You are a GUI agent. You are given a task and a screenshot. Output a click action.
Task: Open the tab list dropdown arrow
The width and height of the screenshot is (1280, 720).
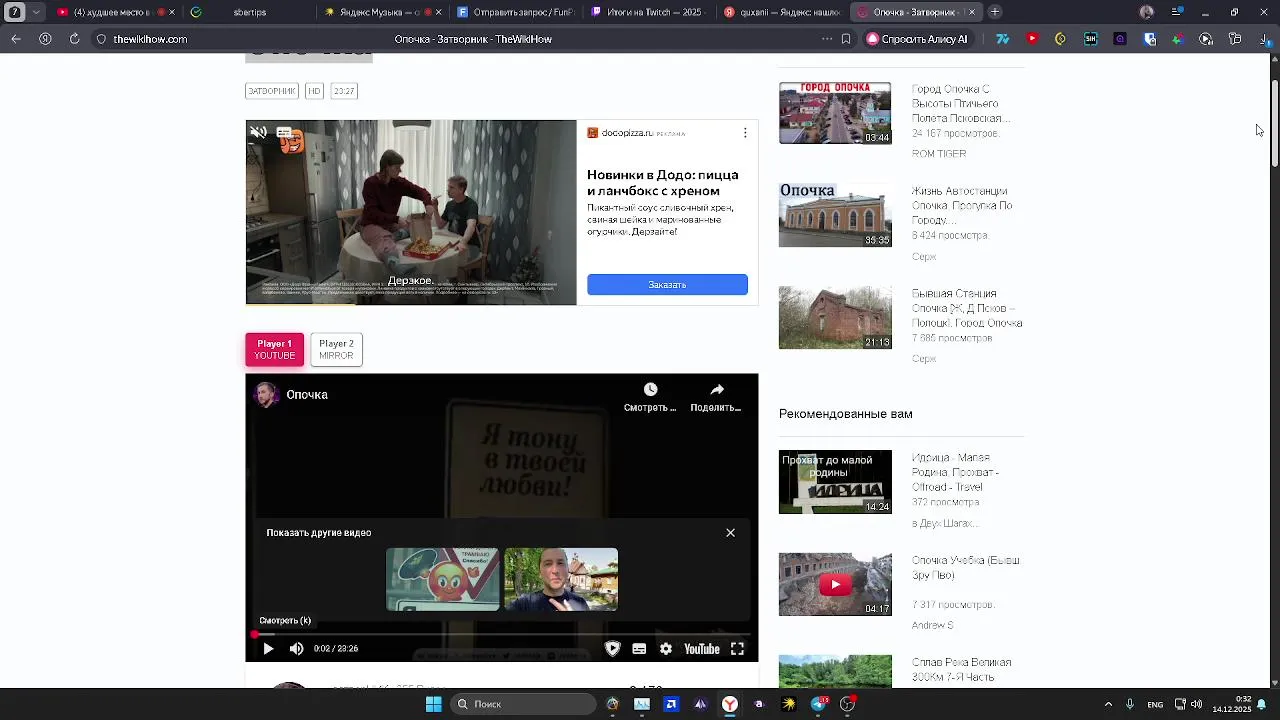[37, 12]
